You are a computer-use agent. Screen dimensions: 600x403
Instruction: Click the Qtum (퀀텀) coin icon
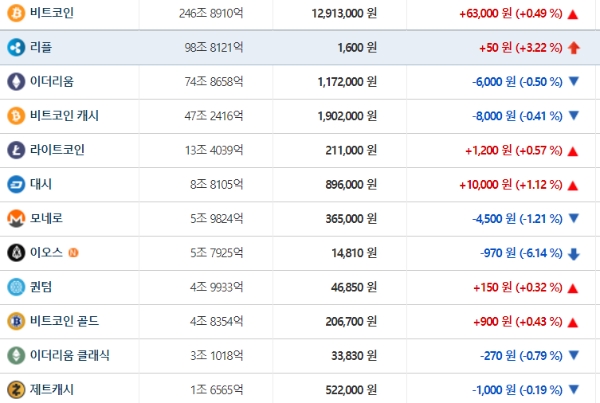(x=16, y=287)
